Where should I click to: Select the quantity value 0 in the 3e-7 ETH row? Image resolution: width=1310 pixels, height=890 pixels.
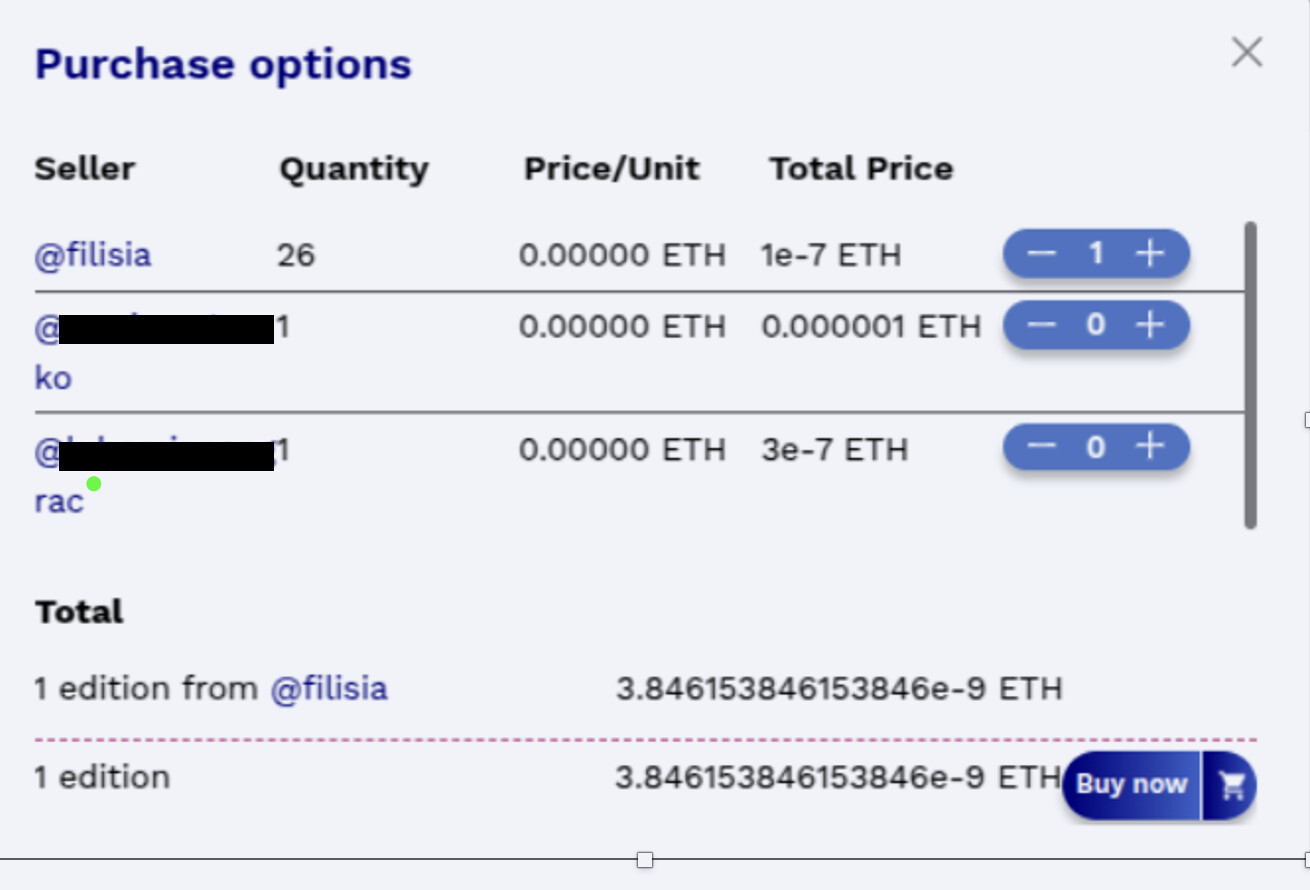click(x=1096, y=446)
